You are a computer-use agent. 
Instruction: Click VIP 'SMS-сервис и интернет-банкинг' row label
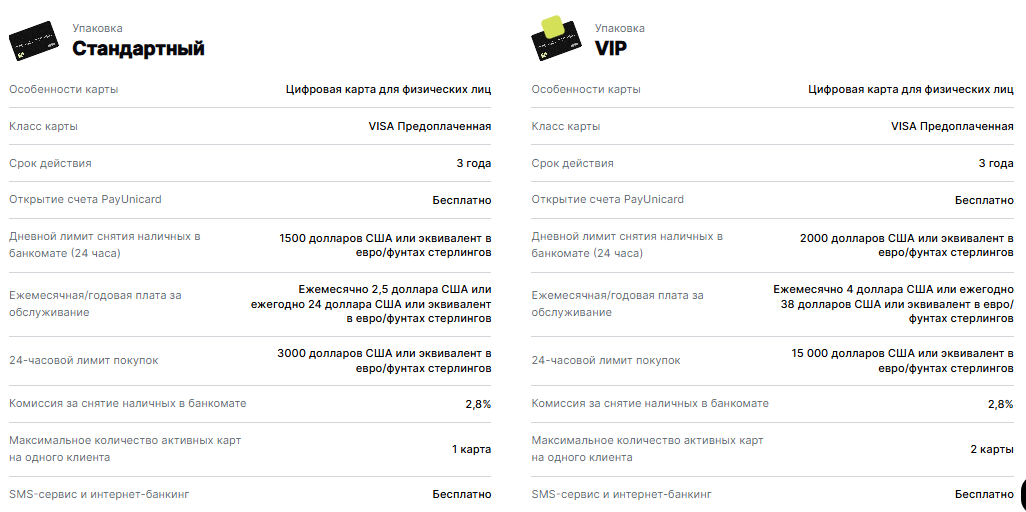pos(622,494)
